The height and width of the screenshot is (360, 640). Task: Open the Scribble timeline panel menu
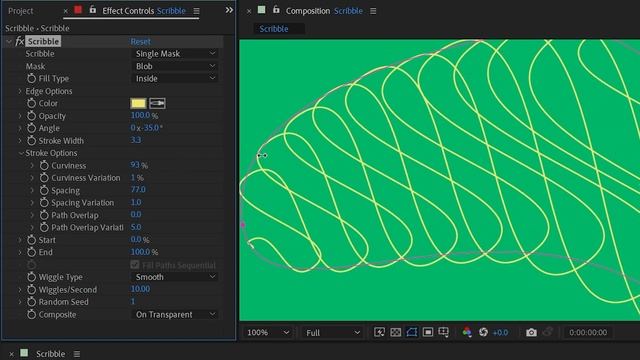pyautogui.click(x=77, y=354)
